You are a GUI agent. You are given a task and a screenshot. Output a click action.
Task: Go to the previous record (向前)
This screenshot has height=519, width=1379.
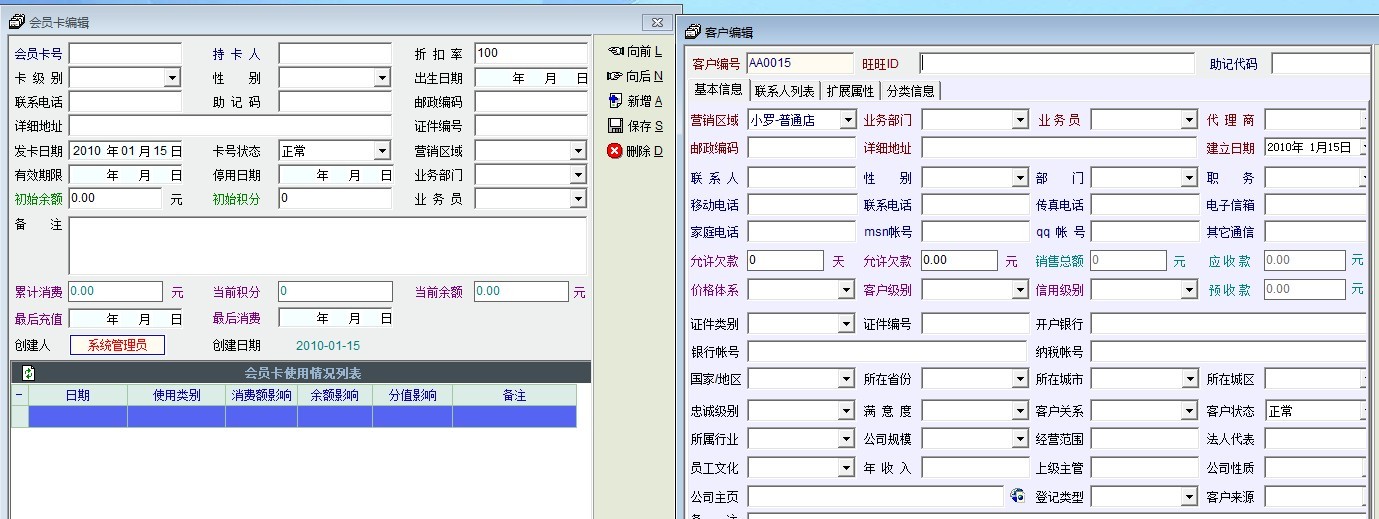635,51
